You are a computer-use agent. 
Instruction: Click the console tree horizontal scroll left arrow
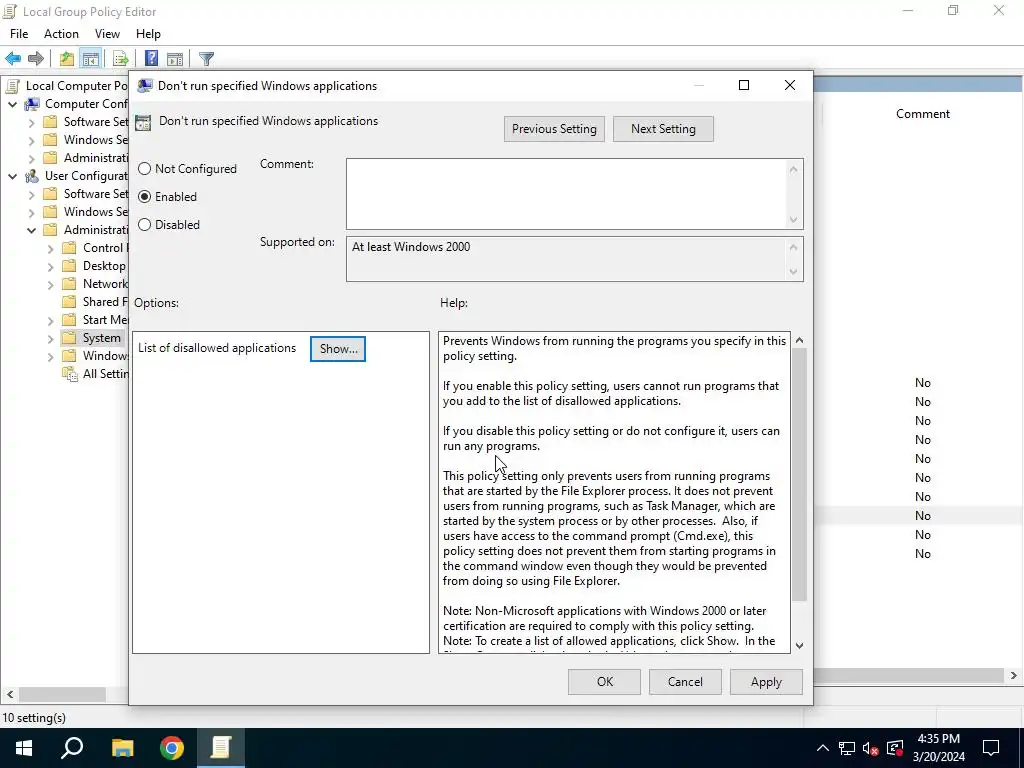tap(9, 694)
